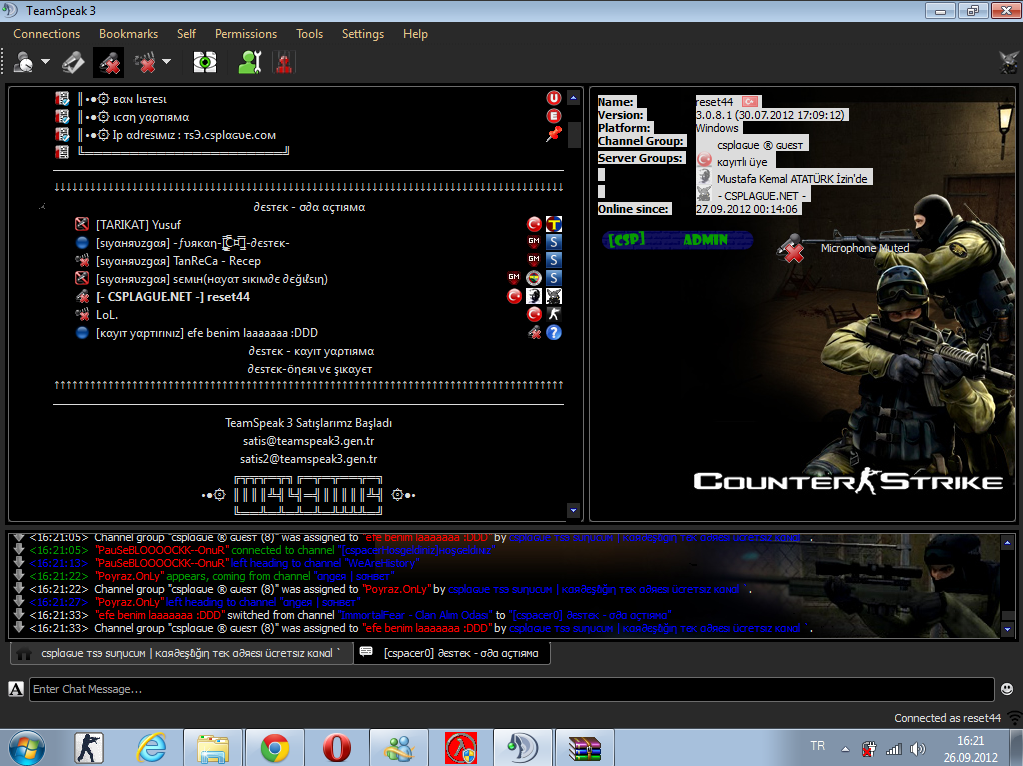Click the S badge next to furkan destek
1023x766 pixels.
[553, 242]
